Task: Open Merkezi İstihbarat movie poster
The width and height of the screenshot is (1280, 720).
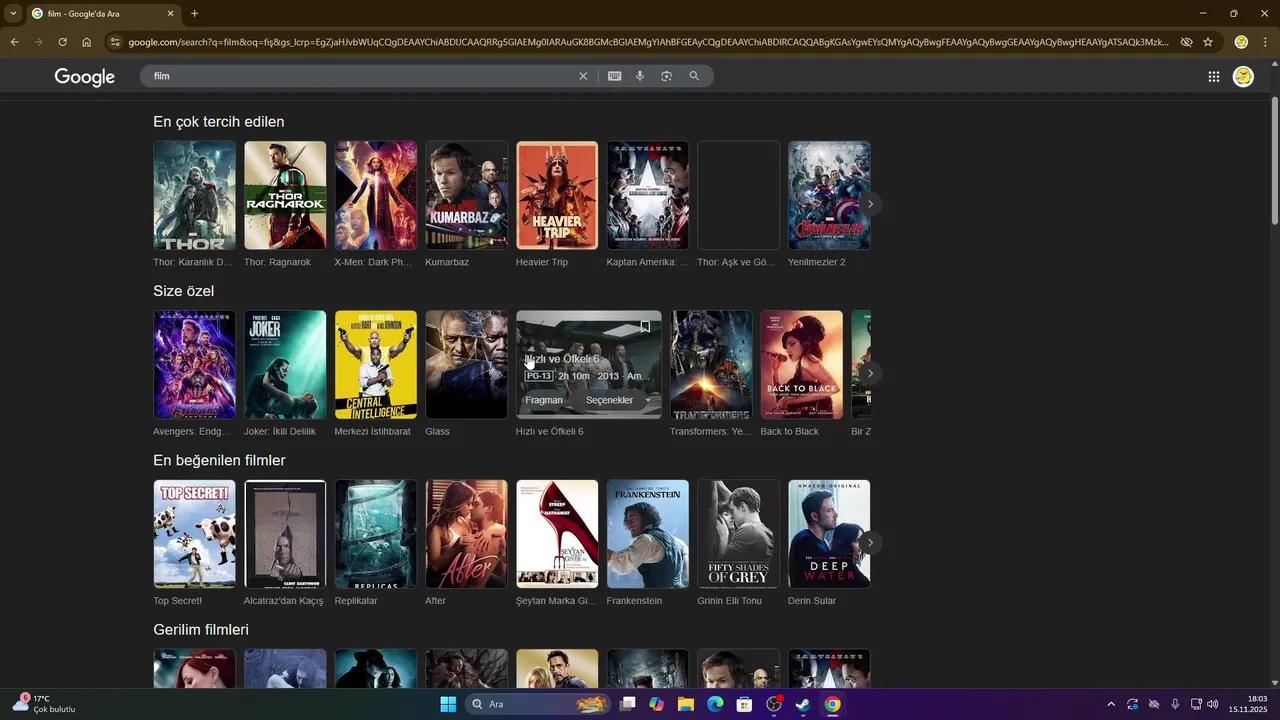Action: (x=376, y=364)
